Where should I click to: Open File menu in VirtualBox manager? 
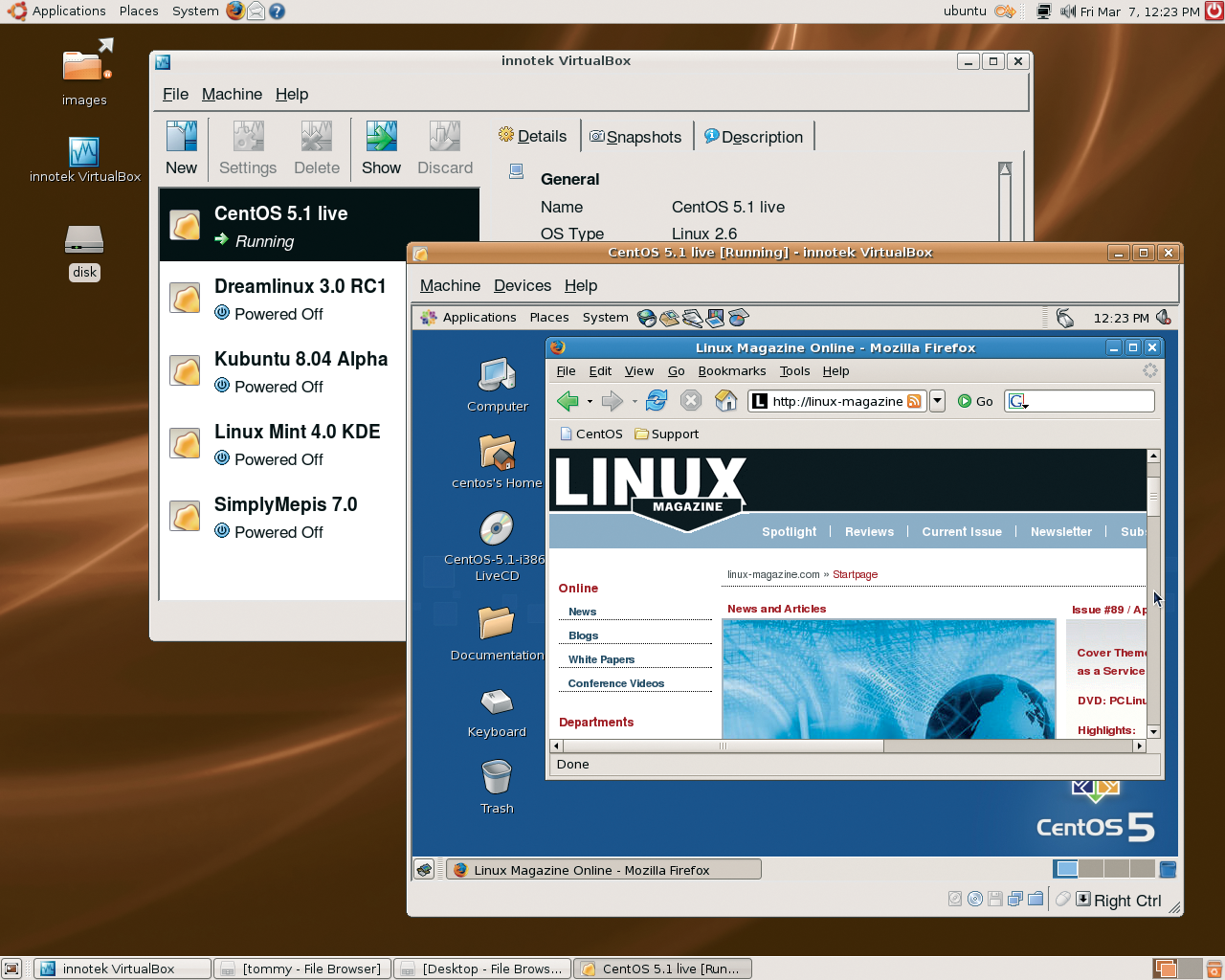pyautogui.click(x=175, y=94)
